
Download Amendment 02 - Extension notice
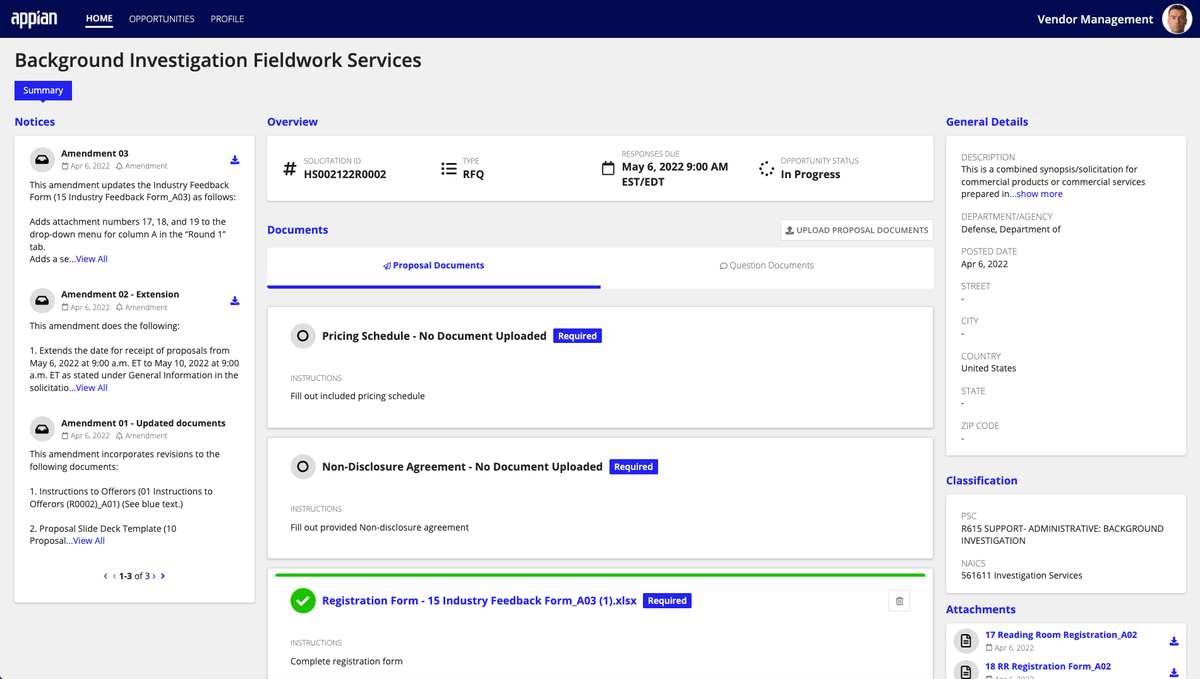pyautogui.click(x=235, y=300)
